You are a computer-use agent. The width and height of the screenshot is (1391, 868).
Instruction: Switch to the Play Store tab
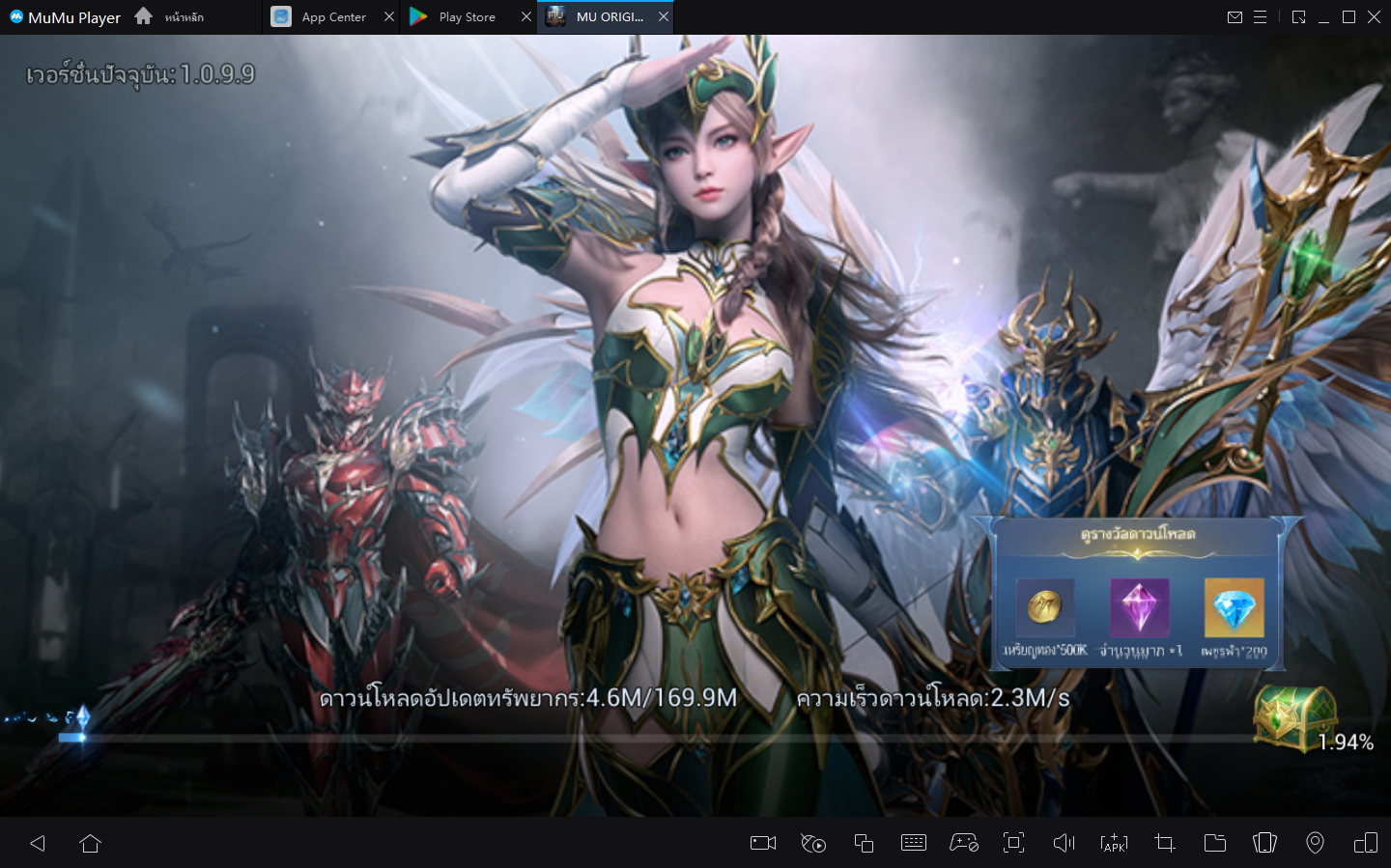coord(467,17)
